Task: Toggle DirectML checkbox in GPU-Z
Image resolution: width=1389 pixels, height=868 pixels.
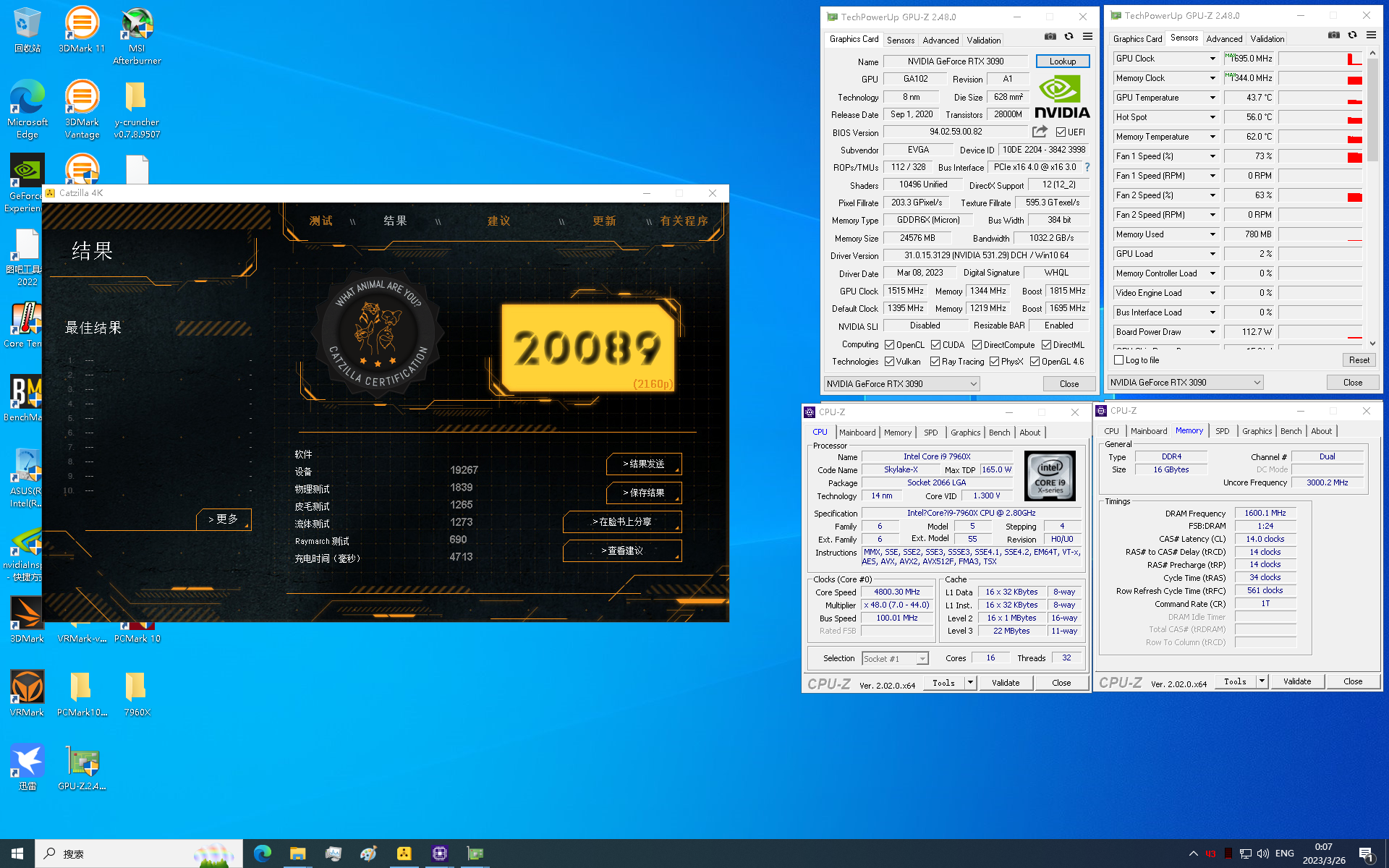Action: click(x=1046, y=345)
